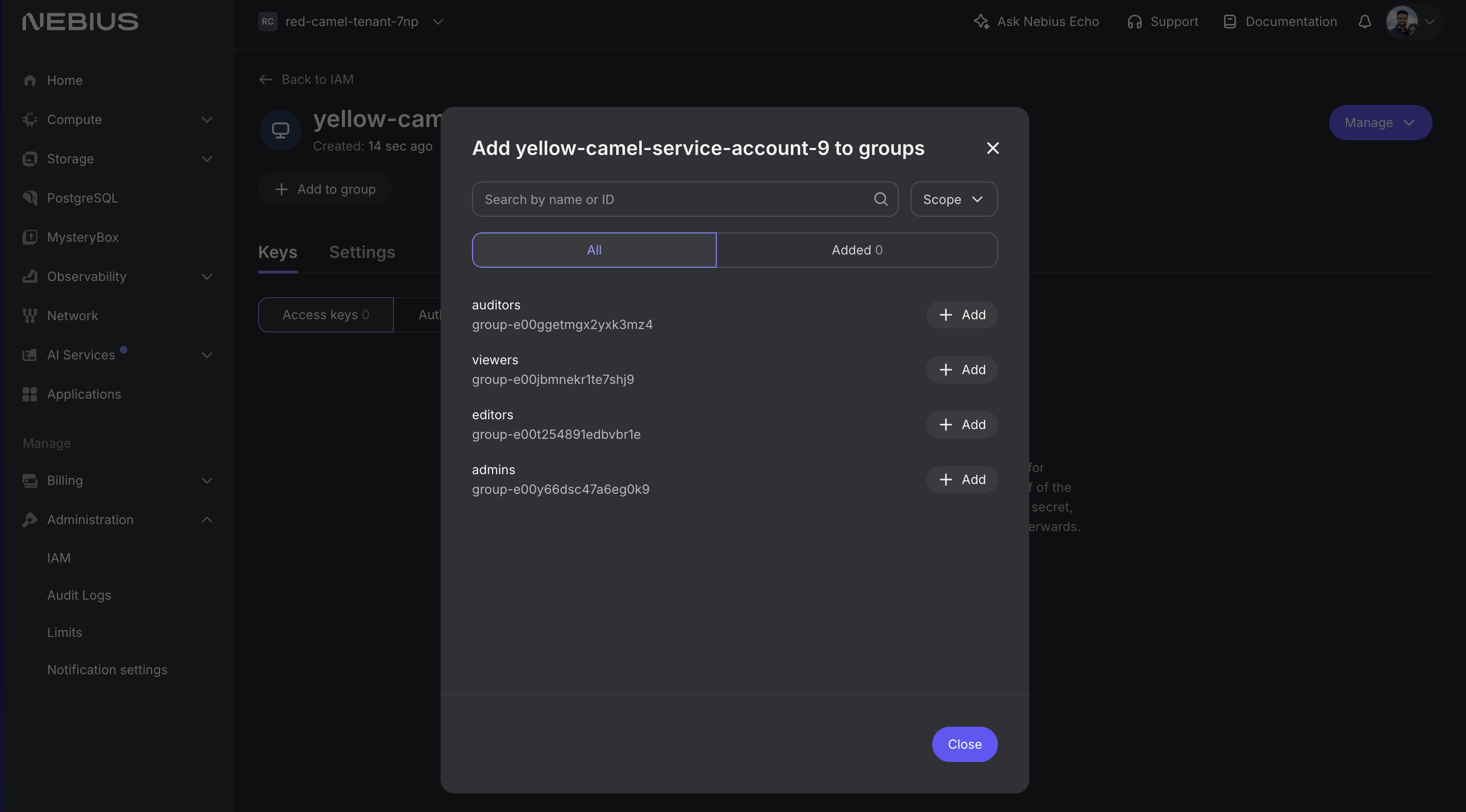Open the Settings tab
Screen dimensions: 1466x812
click(362, 252)
